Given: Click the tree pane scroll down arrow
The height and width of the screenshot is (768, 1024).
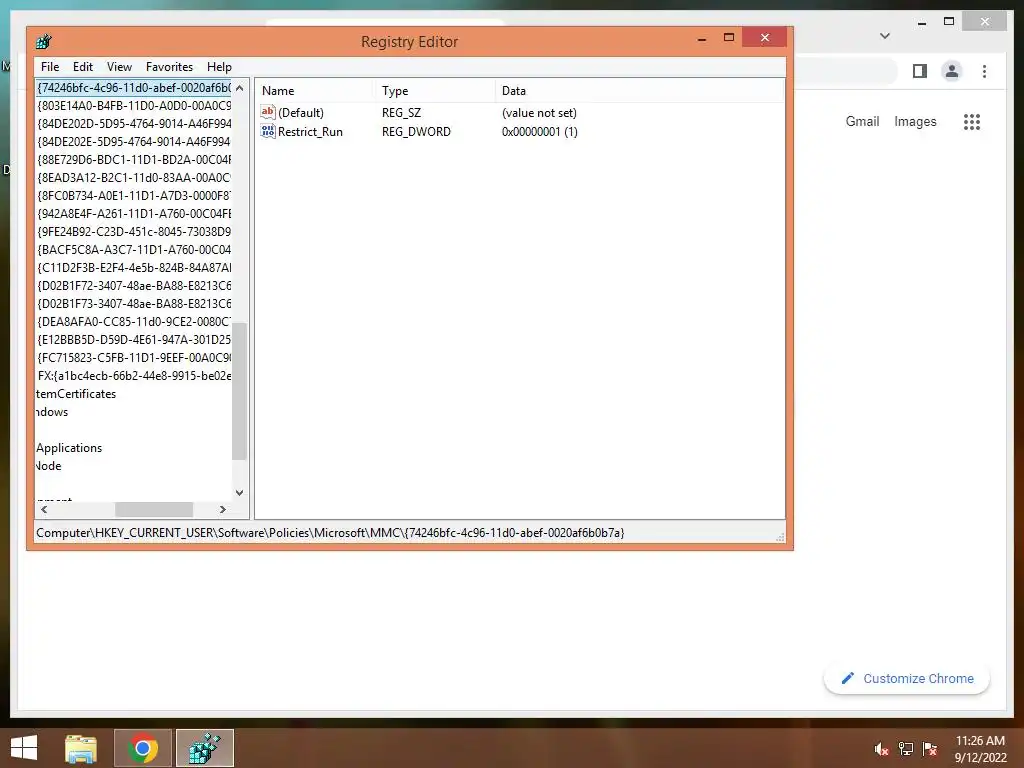Looking at the screenshot, I should point(240,492).
